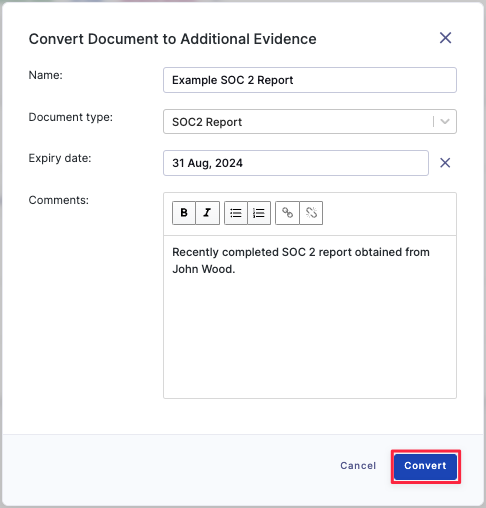Click the Document type: label

[x=71, y=117]
